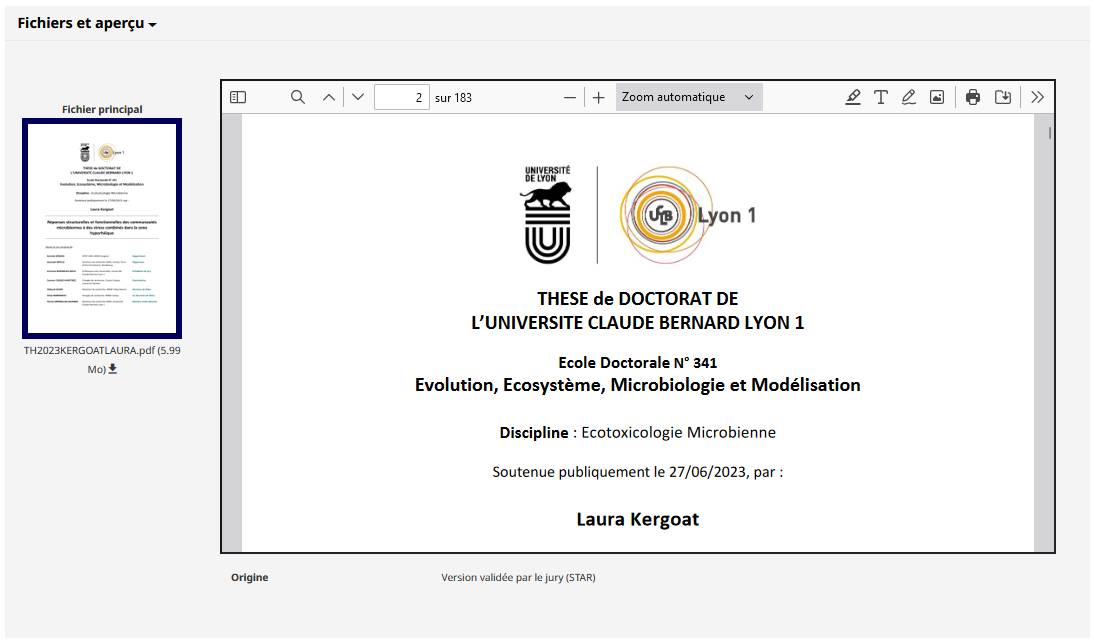Click the PDF viewer vertical scrollbar

pyautogui.click(x=1049, y=333)
